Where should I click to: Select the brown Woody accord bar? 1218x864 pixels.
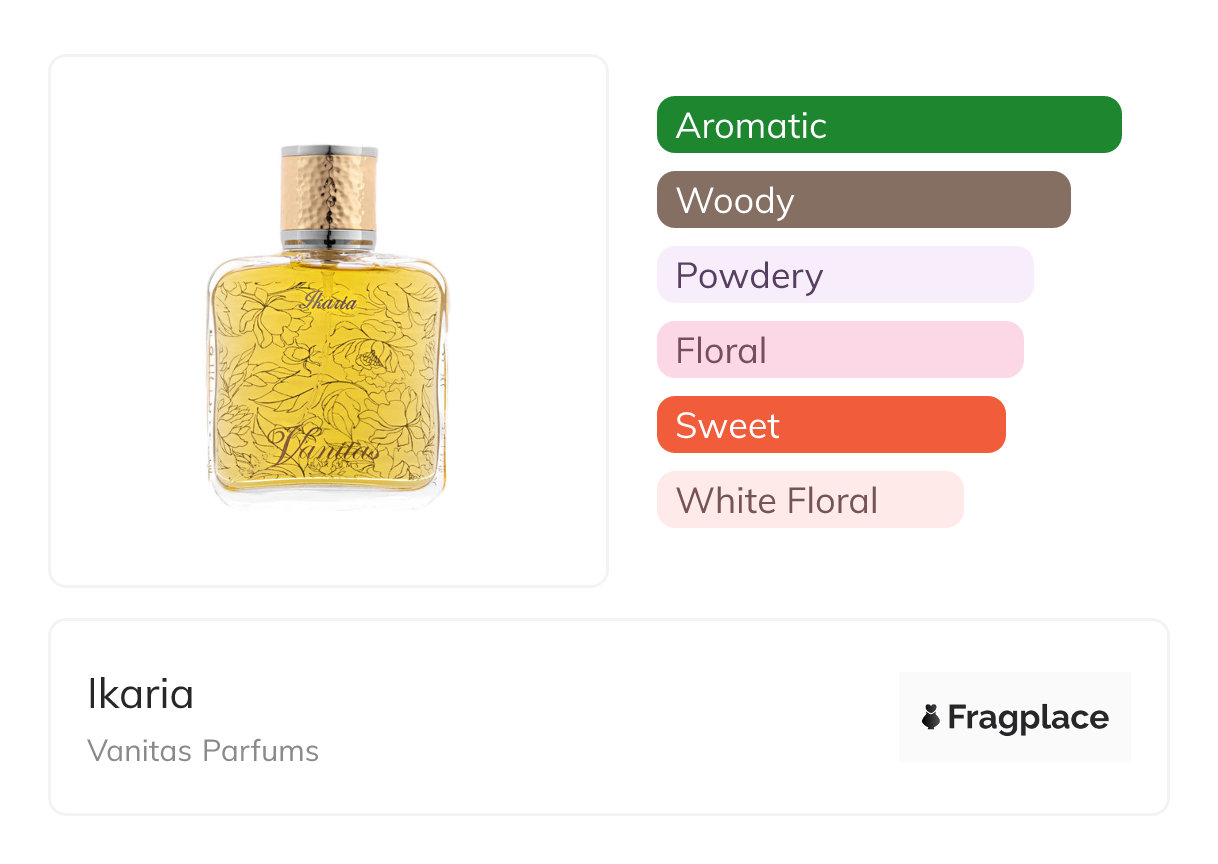coord(863,200)
